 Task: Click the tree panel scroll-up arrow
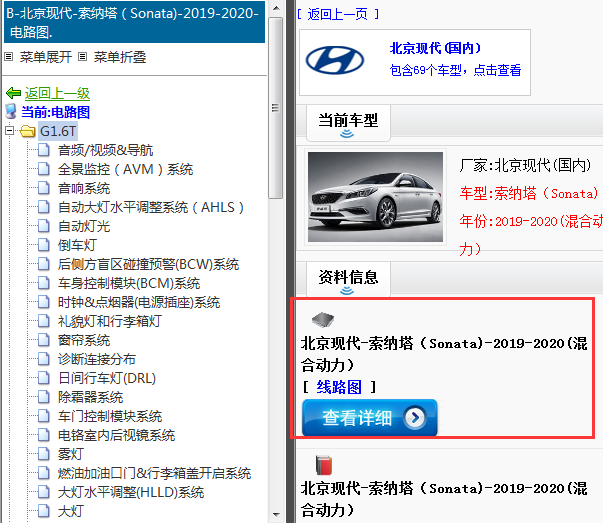coord(276,8)
